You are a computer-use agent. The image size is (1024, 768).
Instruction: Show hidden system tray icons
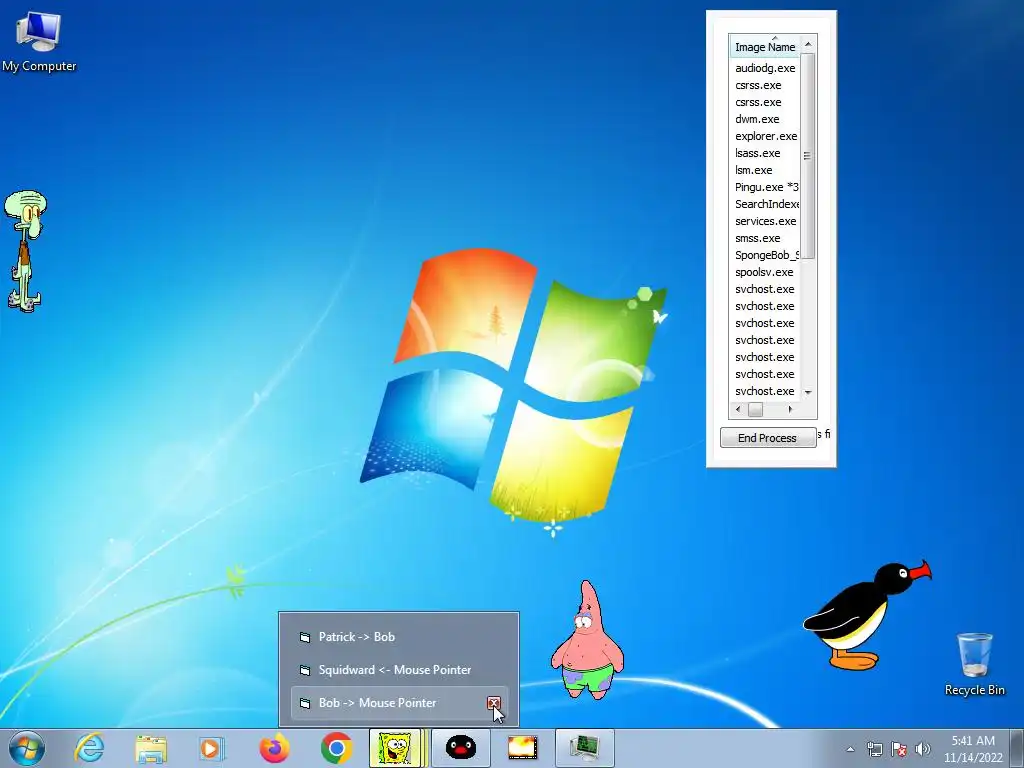coord(850,749)
